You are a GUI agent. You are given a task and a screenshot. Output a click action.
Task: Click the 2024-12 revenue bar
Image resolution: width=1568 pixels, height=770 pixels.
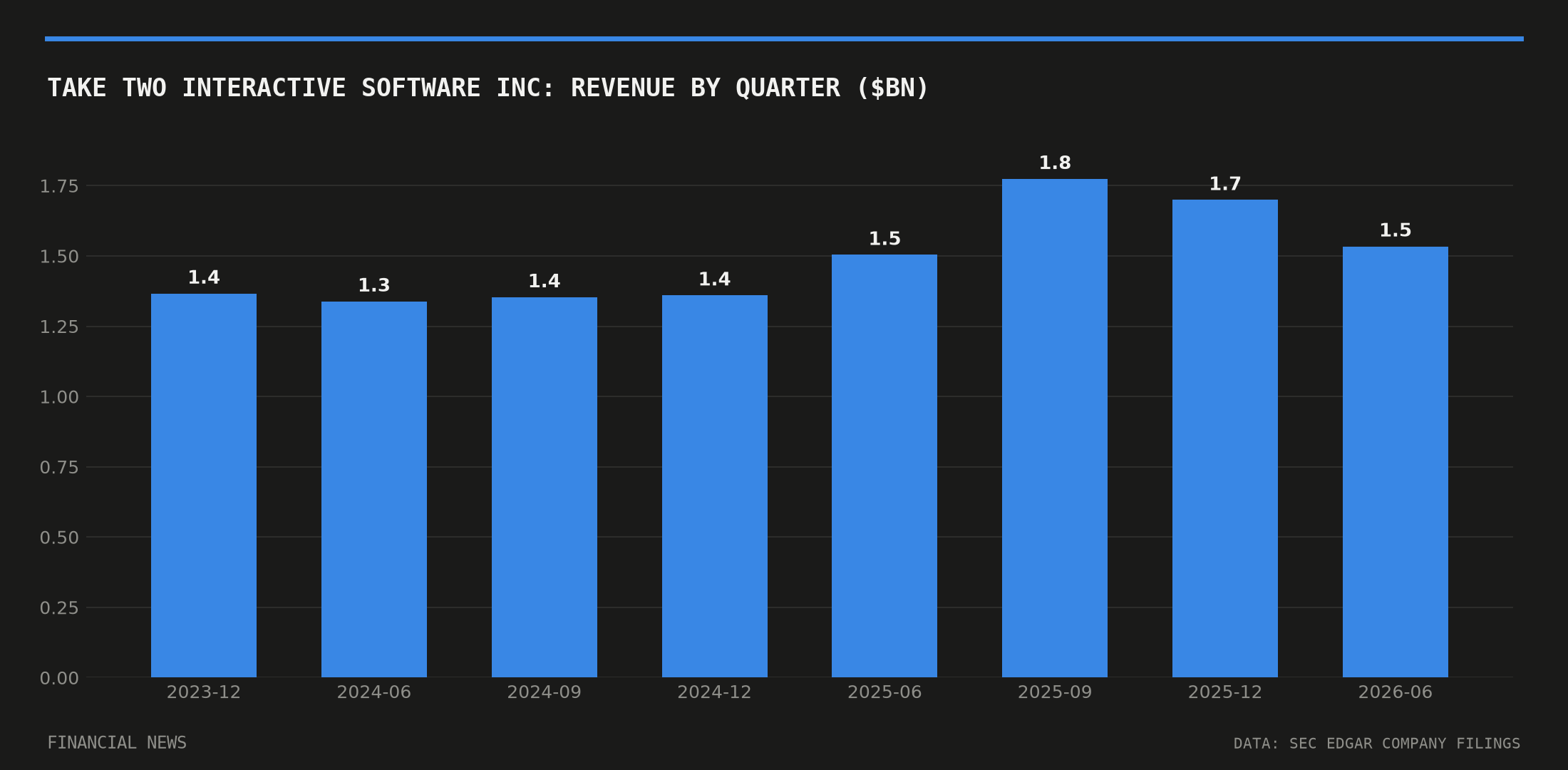point(715,486)
